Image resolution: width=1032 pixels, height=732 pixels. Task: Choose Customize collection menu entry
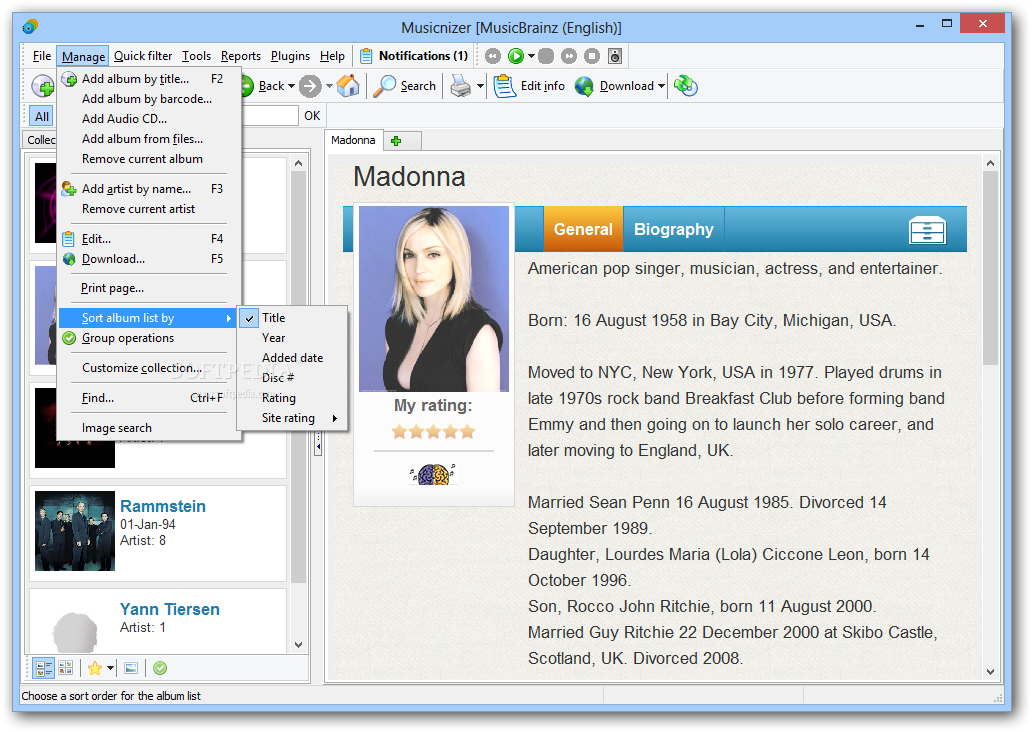pyautogui.click(x=147, y=368)
